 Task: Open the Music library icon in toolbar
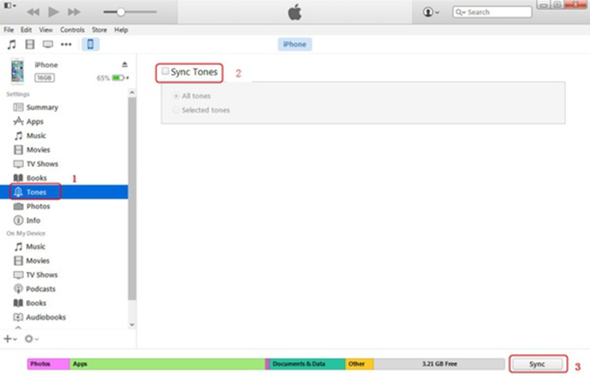[12, 44]
